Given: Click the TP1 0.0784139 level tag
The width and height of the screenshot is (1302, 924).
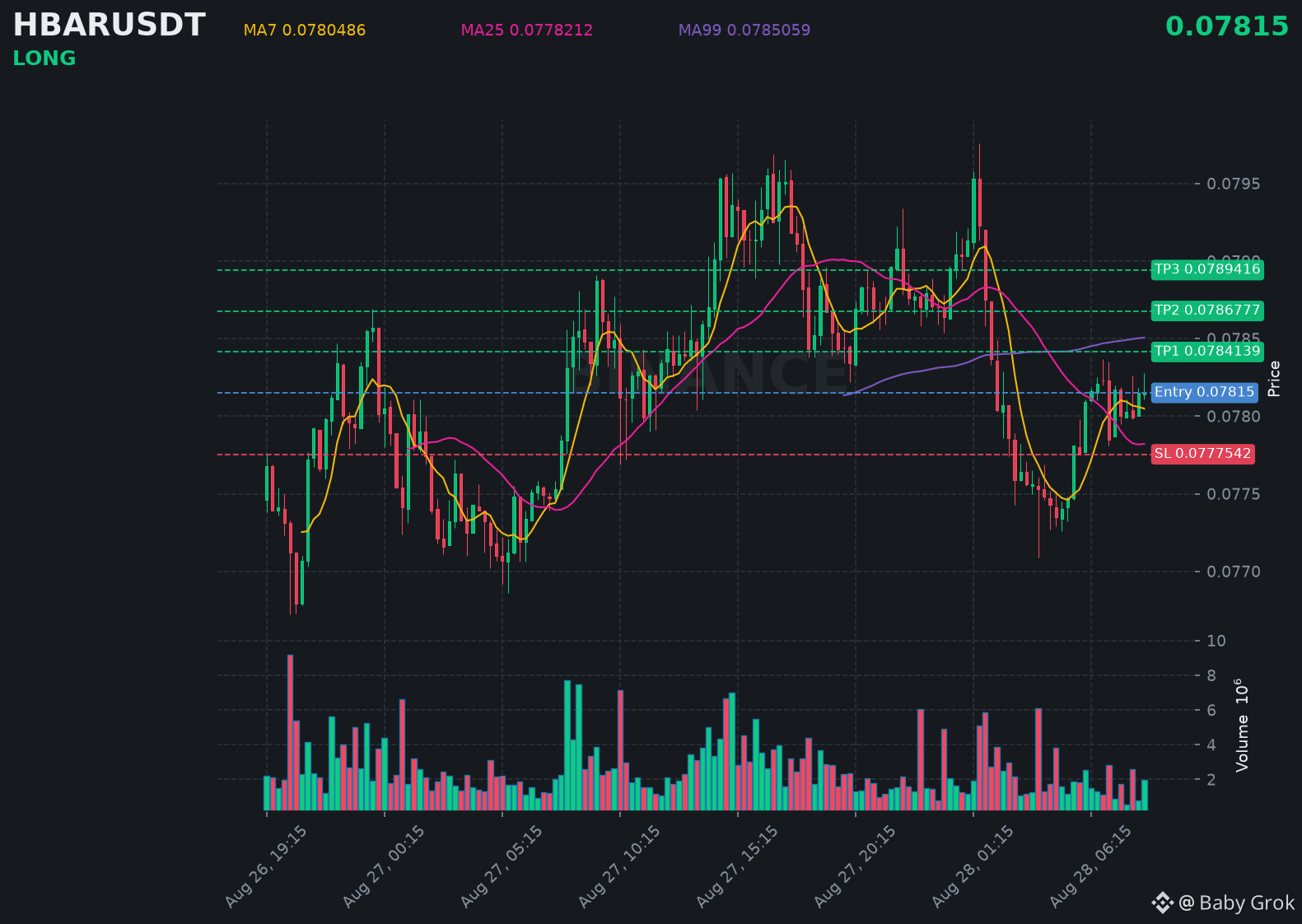Looking at the screenshot, I should pos(1207,351).
